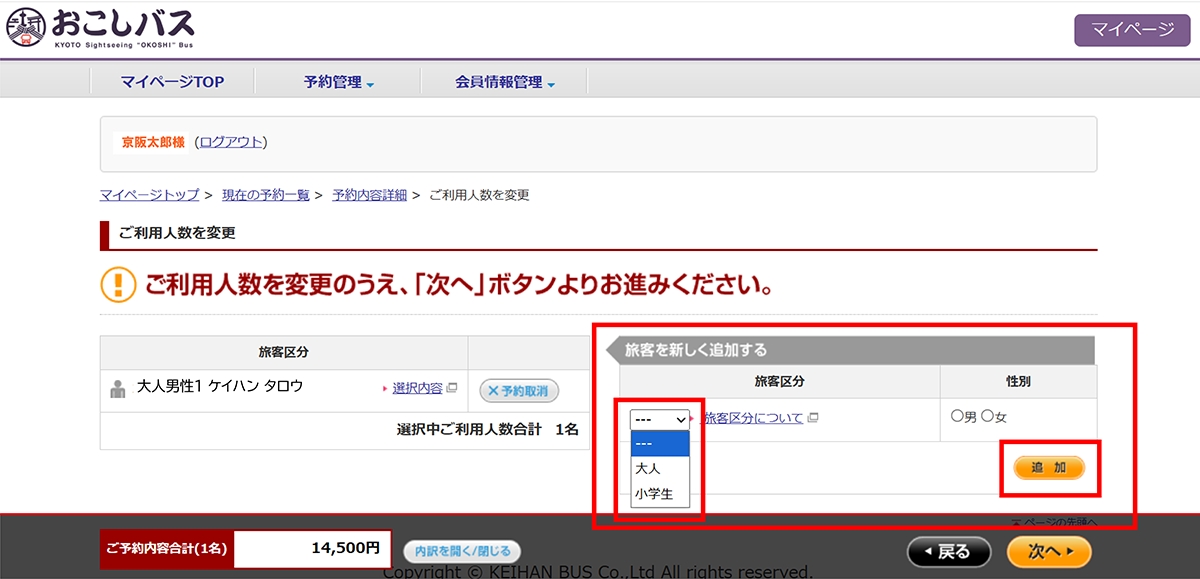Click the ログアウト link
1200x579 pixels.
[231, 142]
